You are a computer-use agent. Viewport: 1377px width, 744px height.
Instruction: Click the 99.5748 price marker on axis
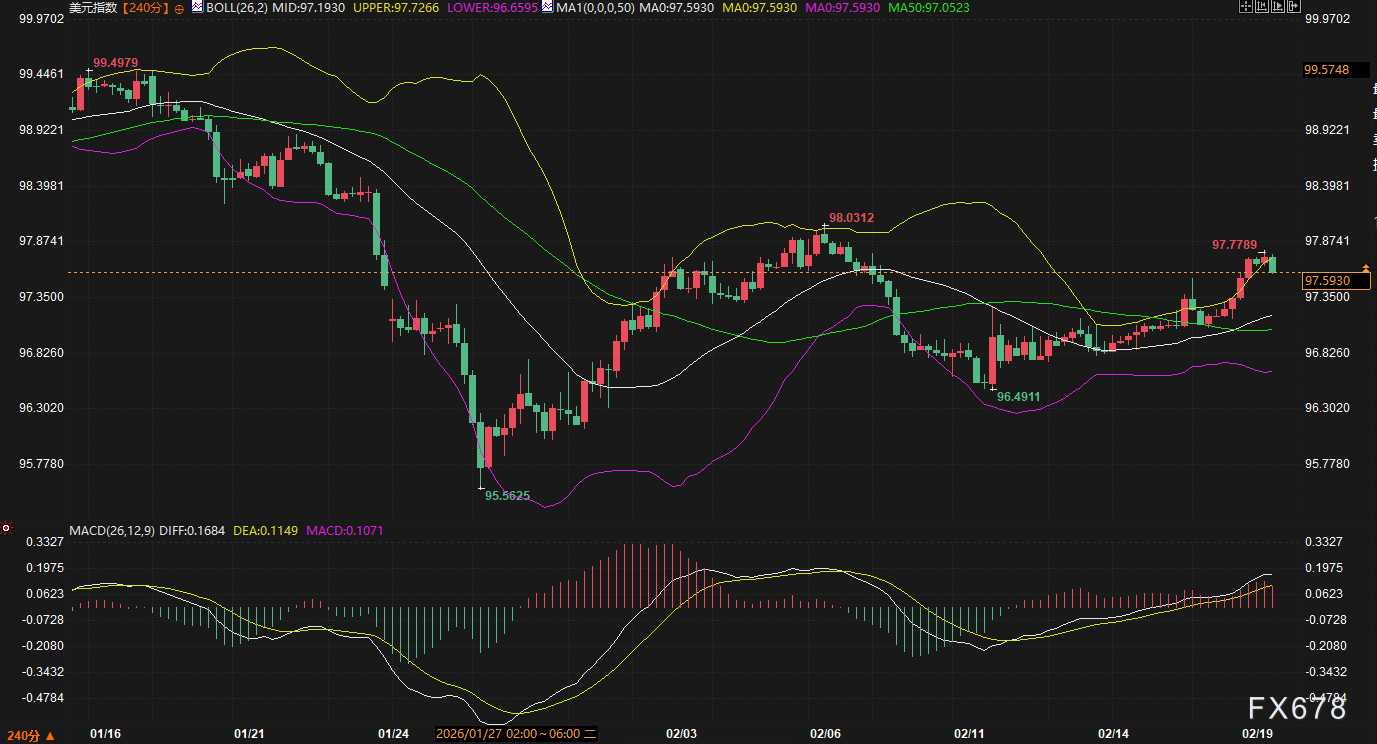[1326, 70]
